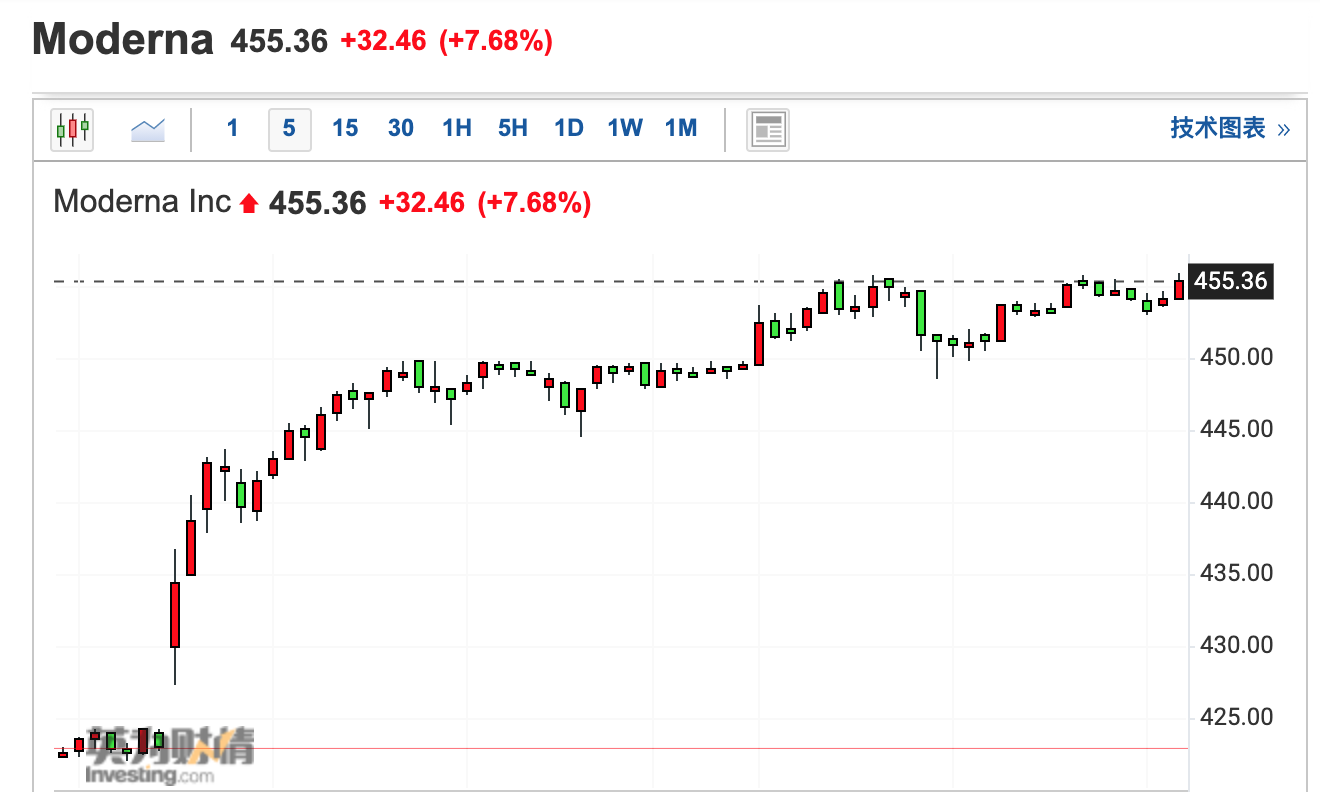Open the 技术图表 technical chart link
Viewport: 1320px width, 792px height.
tap(1230, 128)
